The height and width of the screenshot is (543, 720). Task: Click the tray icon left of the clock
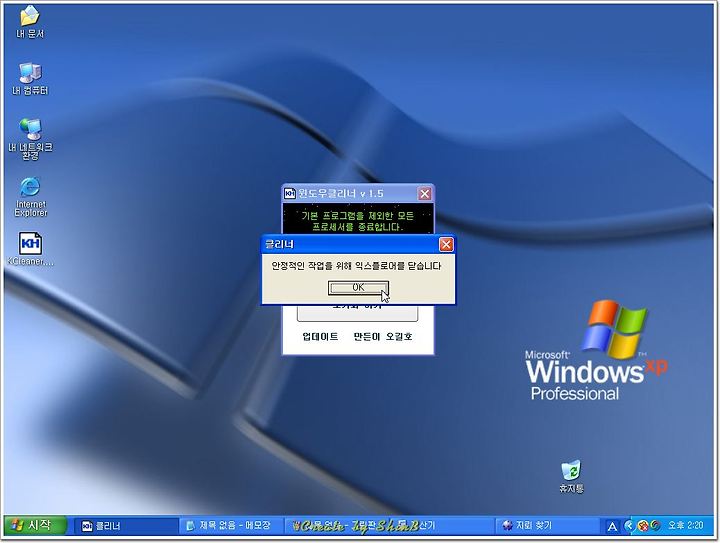pos(655,526)
